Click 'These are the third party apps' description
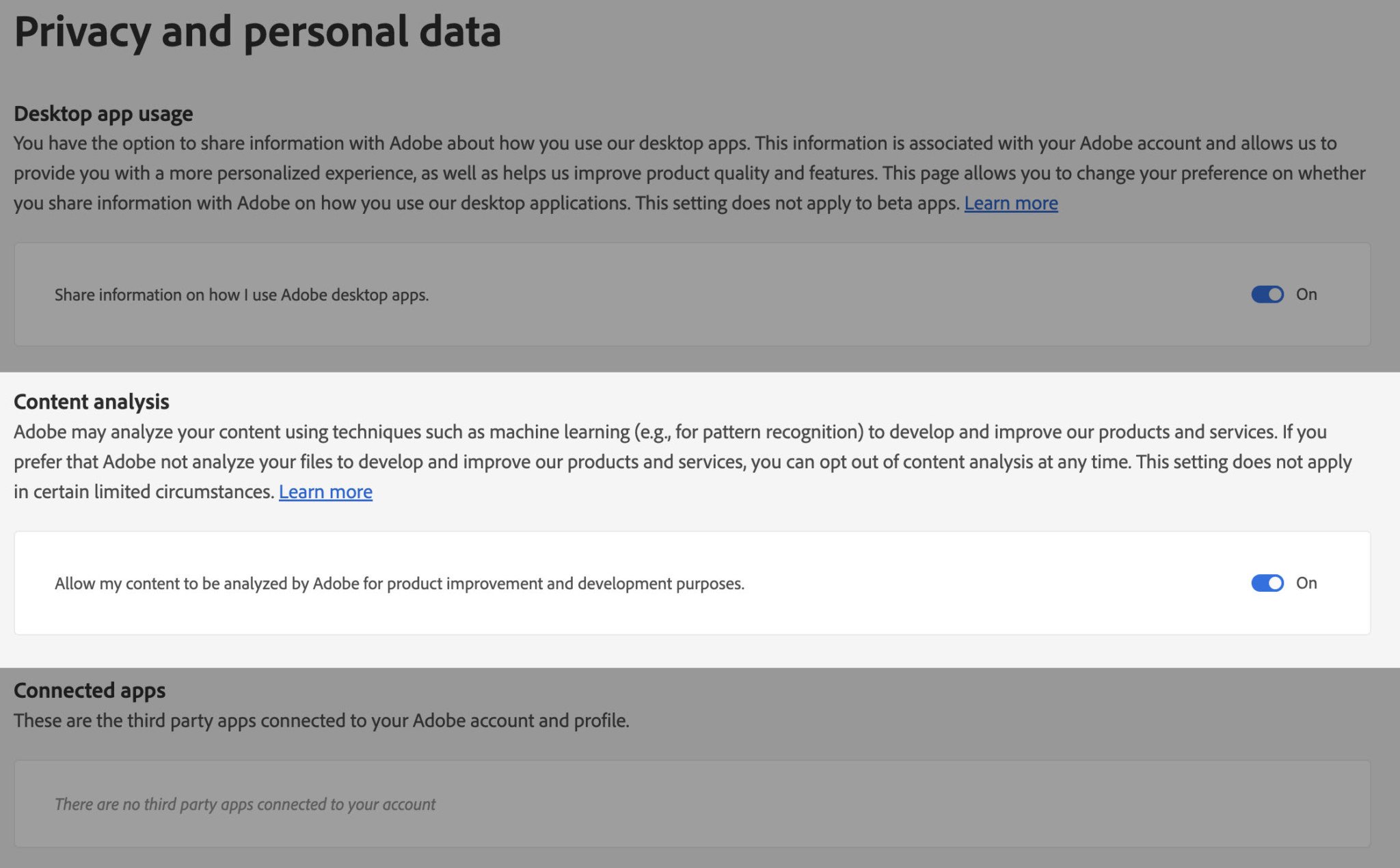 coord(321,720)
